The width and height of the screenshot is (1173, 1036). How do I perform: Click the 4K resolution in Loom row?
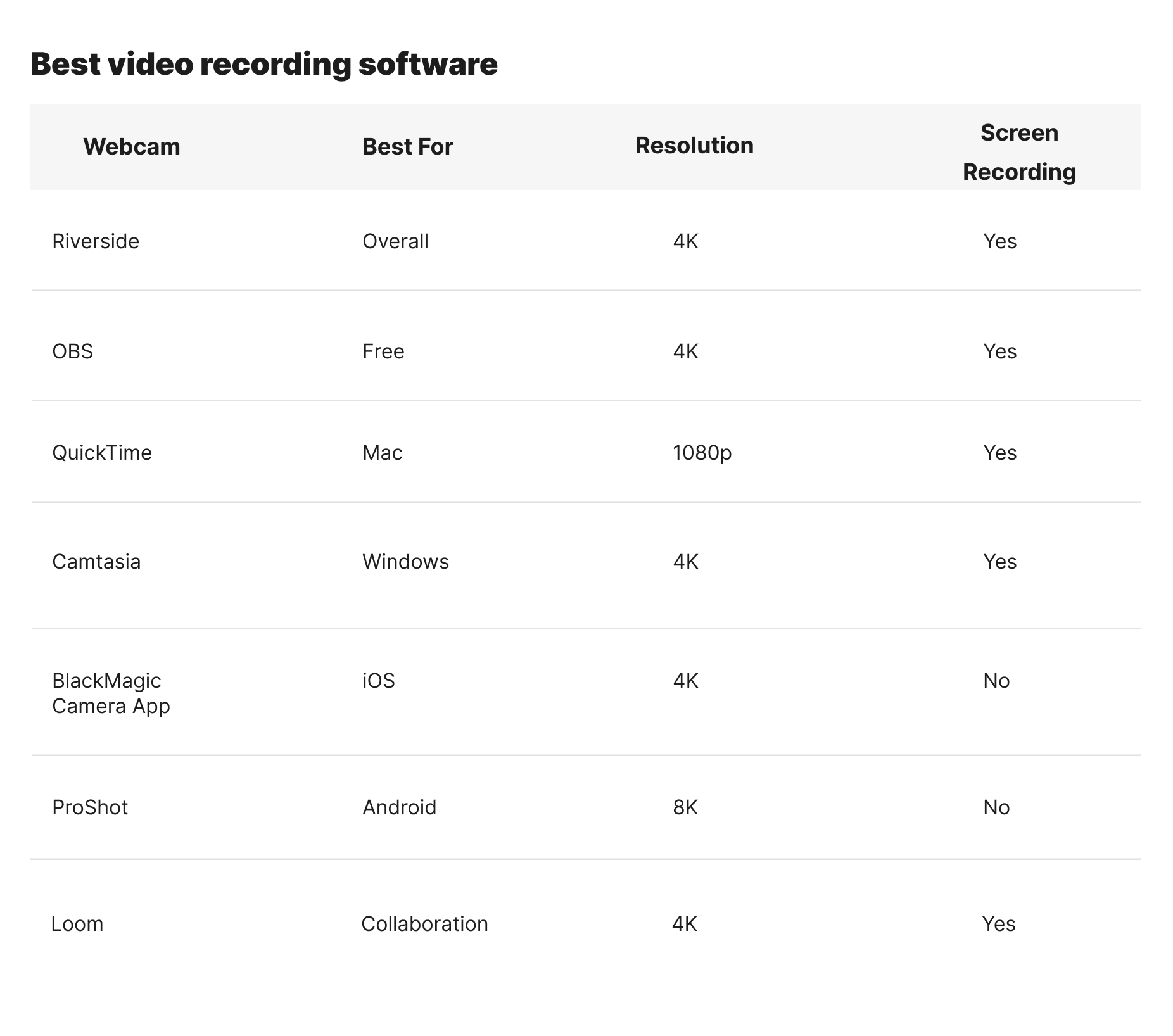click(684, 924)
